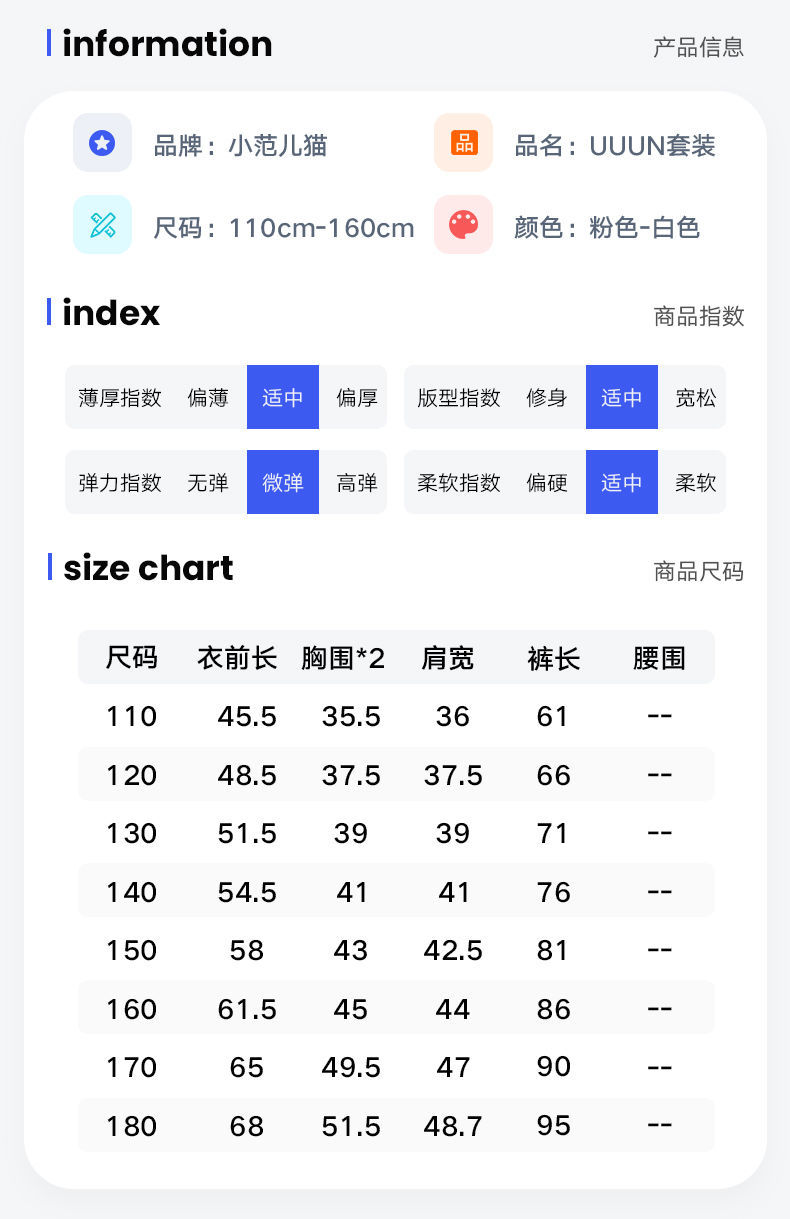Click the 商品尺码 label
Image resolution: width=790 pixels, height=1219 pixels.
click(x=699, y=571)
